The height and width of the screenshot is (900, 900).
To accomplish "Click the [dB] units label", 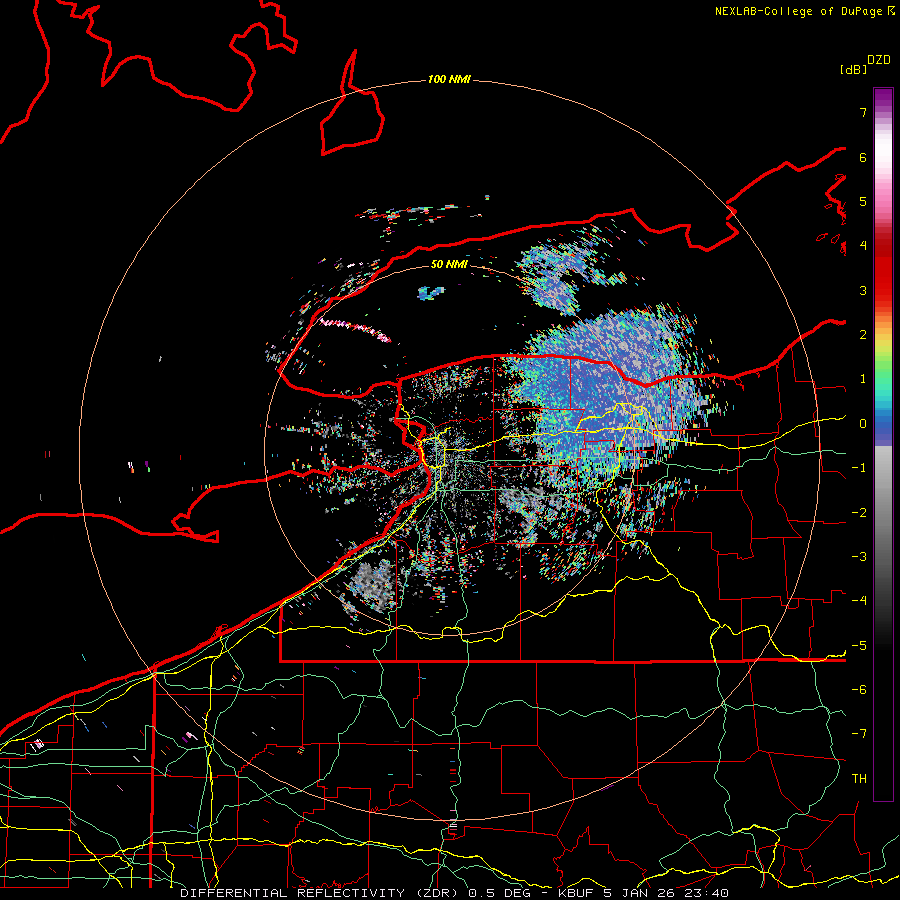I will tap(853, 69).
